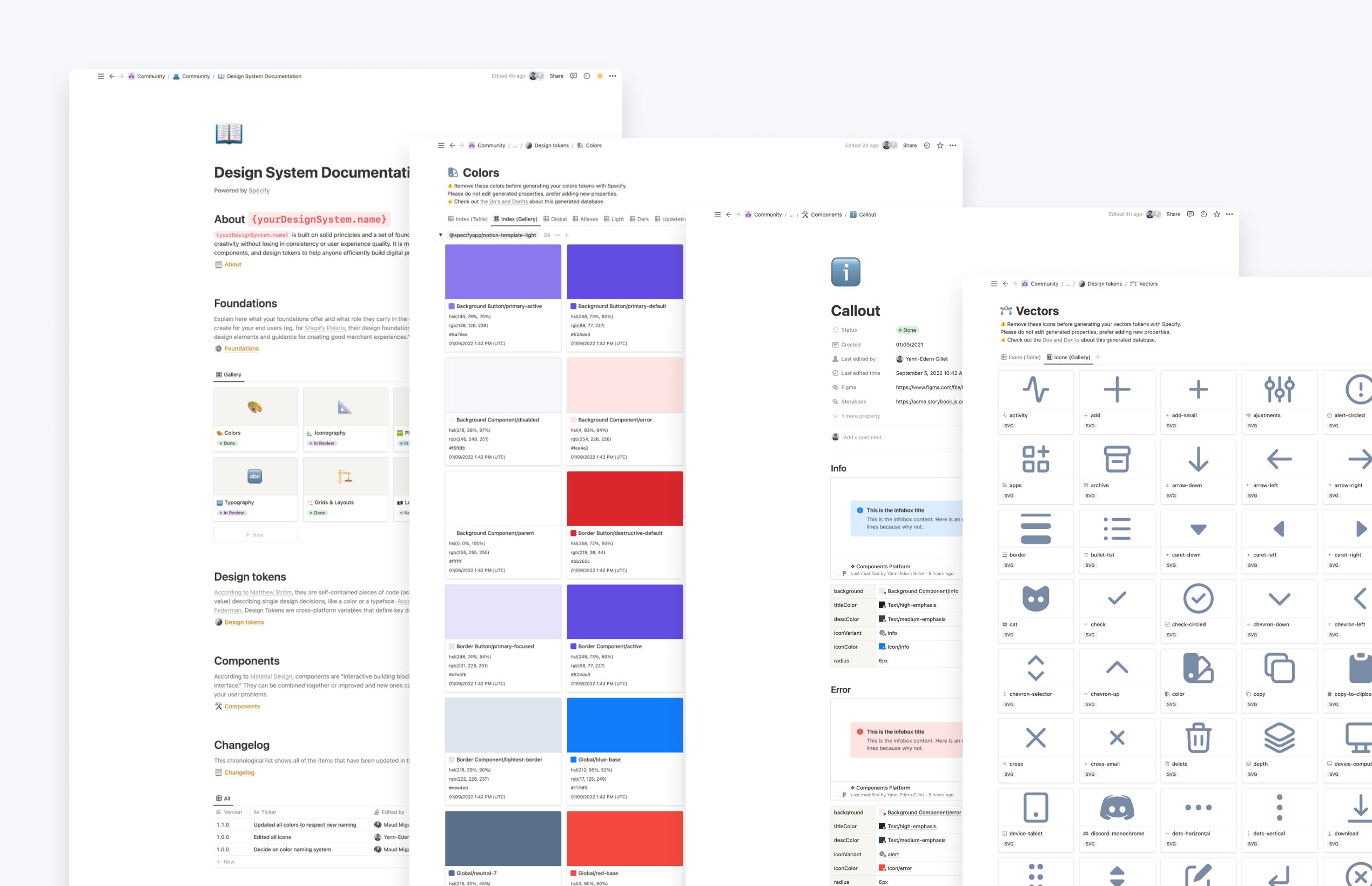Open page history via clock icon on Colors page
The width and height of the screenshot is (1372, 886).
[x=927, y=145]
